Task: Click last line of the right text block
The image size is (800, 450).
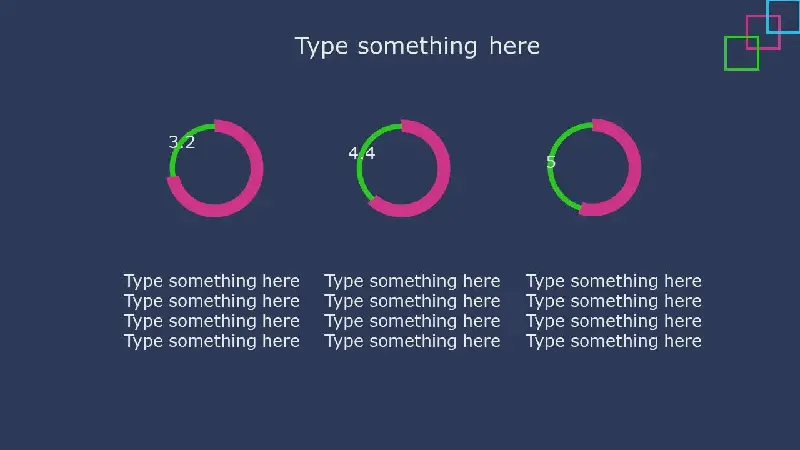Action: coord(614,341)
